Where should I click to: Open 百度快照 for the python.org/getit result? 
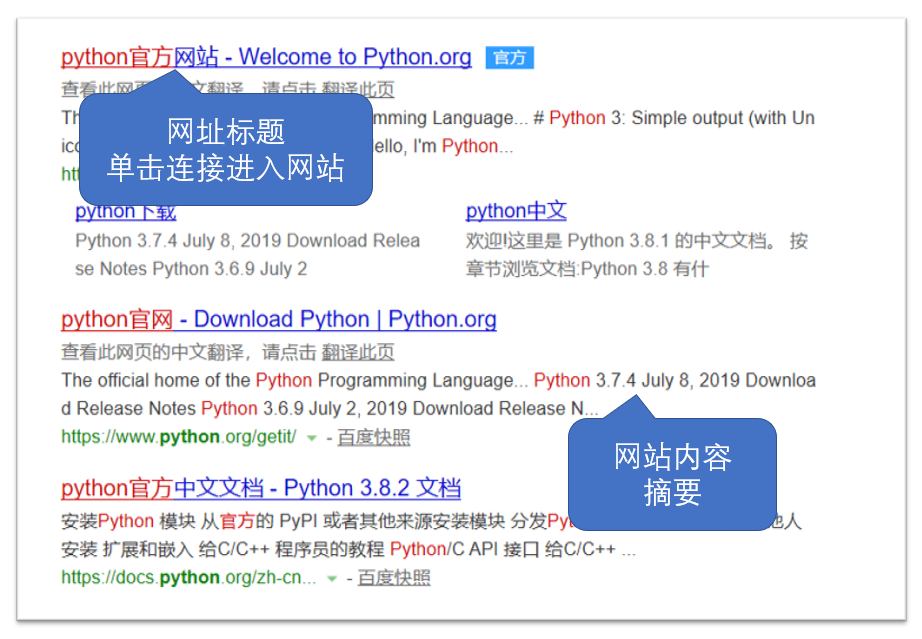pos(374,437)
